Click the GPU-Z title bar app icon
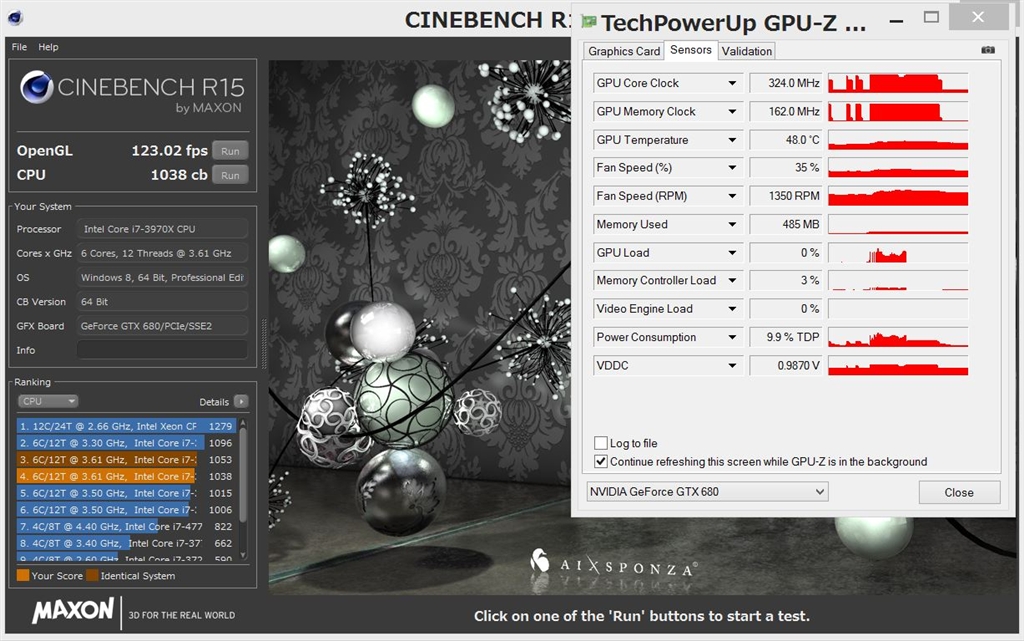This screenshot has height=641, width=1024. pyautogui.click(x=588, y=22)
